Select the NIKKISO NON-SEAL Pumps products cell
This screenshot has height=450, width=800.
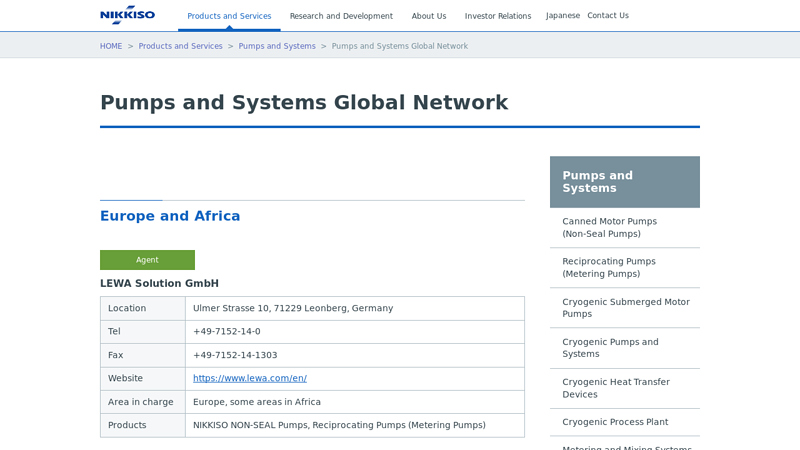(x=355, y=425)
